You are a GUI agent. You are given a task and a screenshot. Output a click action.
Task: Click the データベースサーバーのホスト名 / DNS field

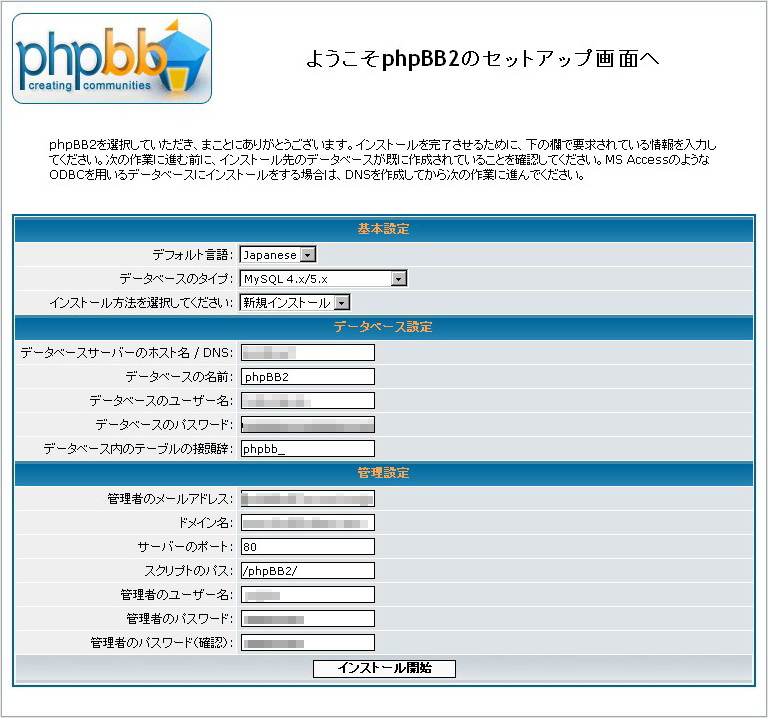[308, 353]
